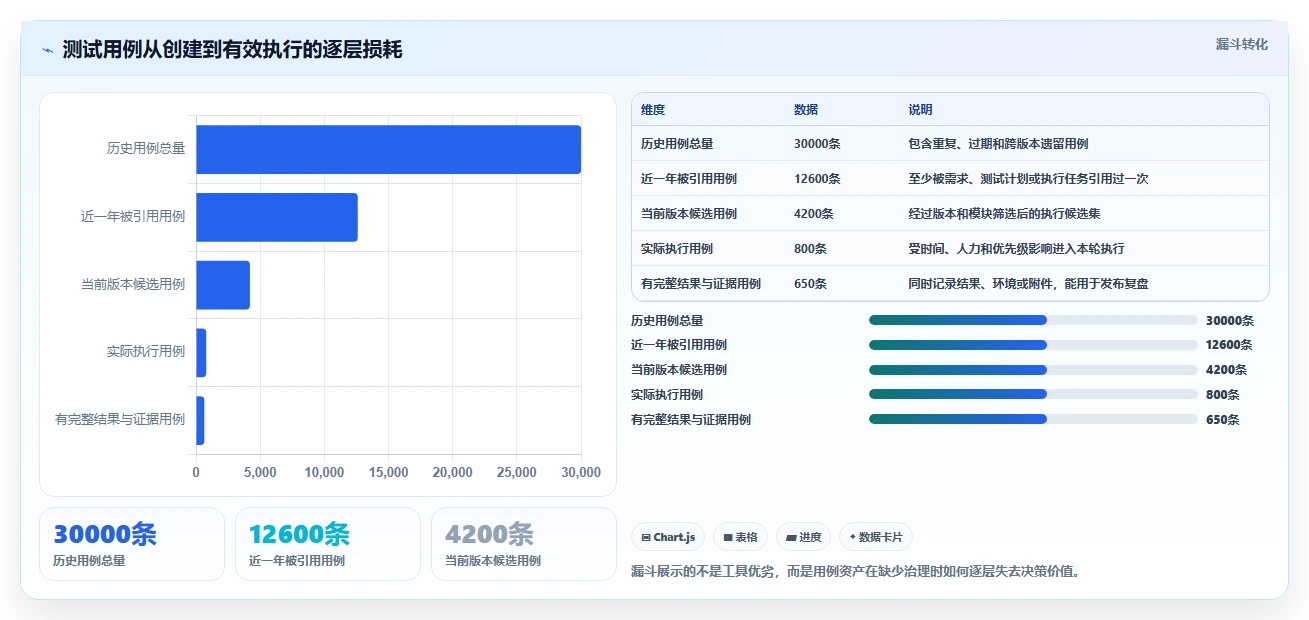This screenshot has height=620, width=1309.
Task: Click the 有完整结果与证据用例 cell in the table
Action: 701,284
